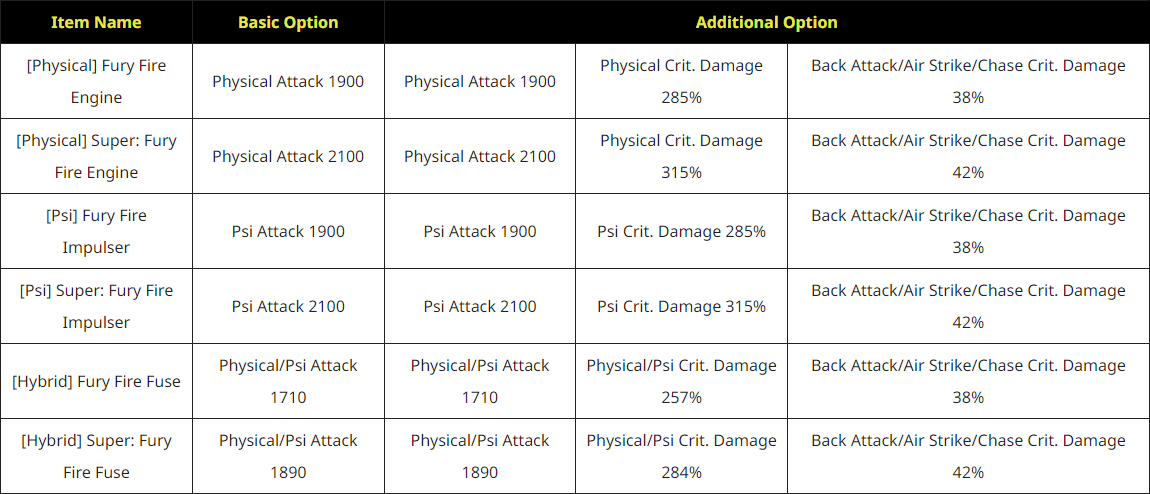Viewport: 1150px width, 494px height.
Task: Click the Basic Option Psi Attack 2100 cell
Action: [288, 306]
